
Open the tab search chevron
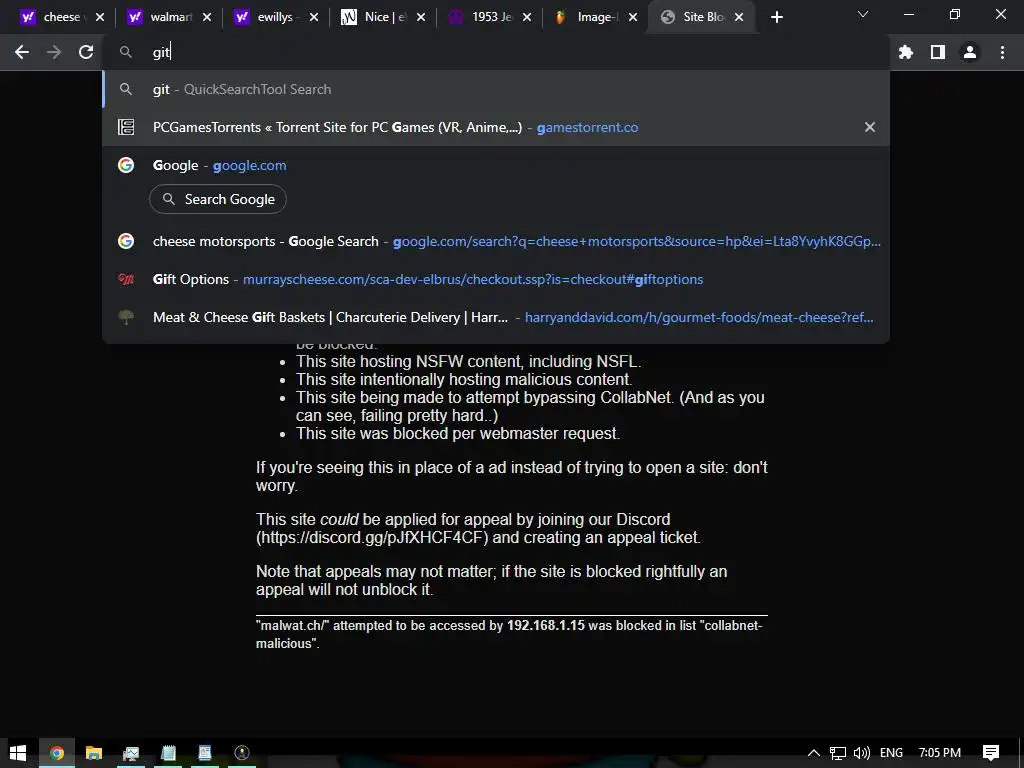[863, 14]
